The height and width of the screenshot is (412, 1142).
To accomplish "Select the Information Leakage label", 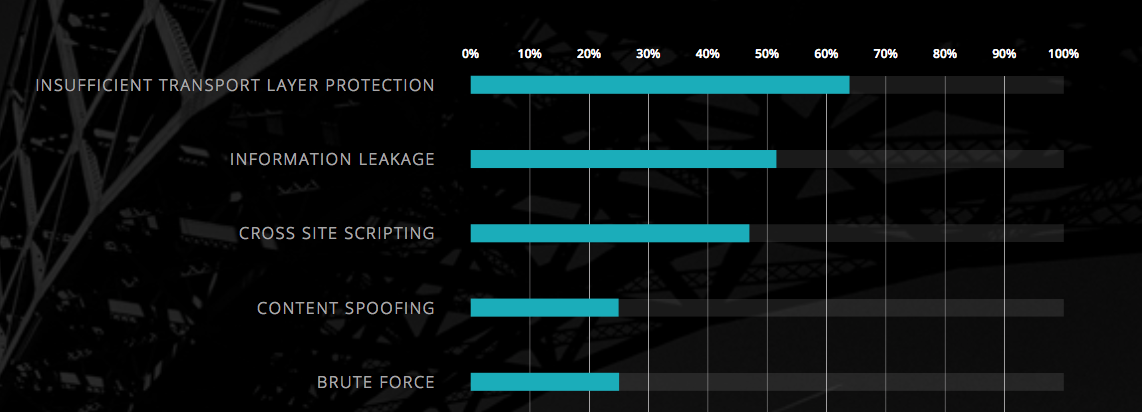I will pyautogui.click(x=332, y=159).
